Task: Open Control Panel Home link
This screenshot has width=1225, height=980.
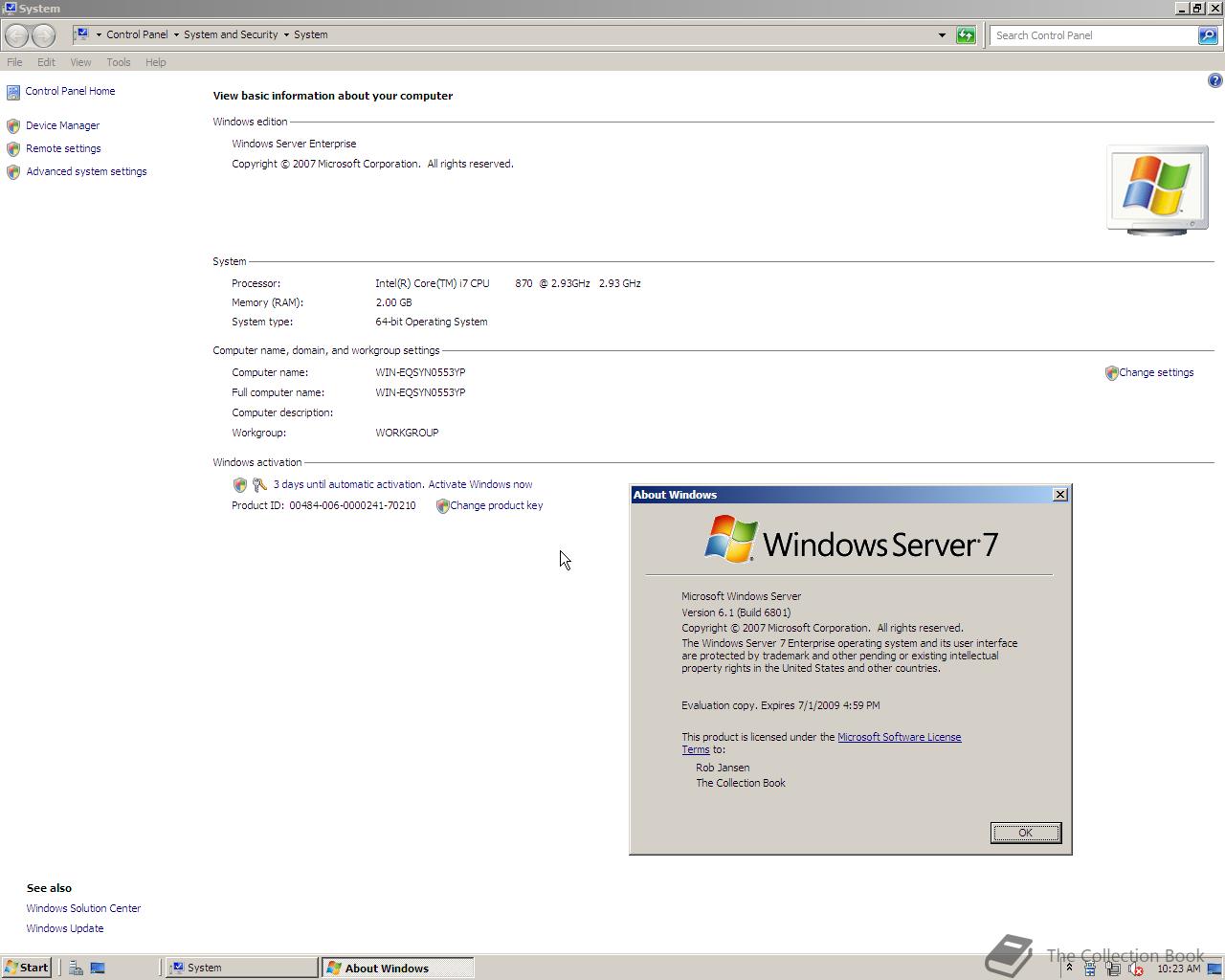Action: point(70,91)
